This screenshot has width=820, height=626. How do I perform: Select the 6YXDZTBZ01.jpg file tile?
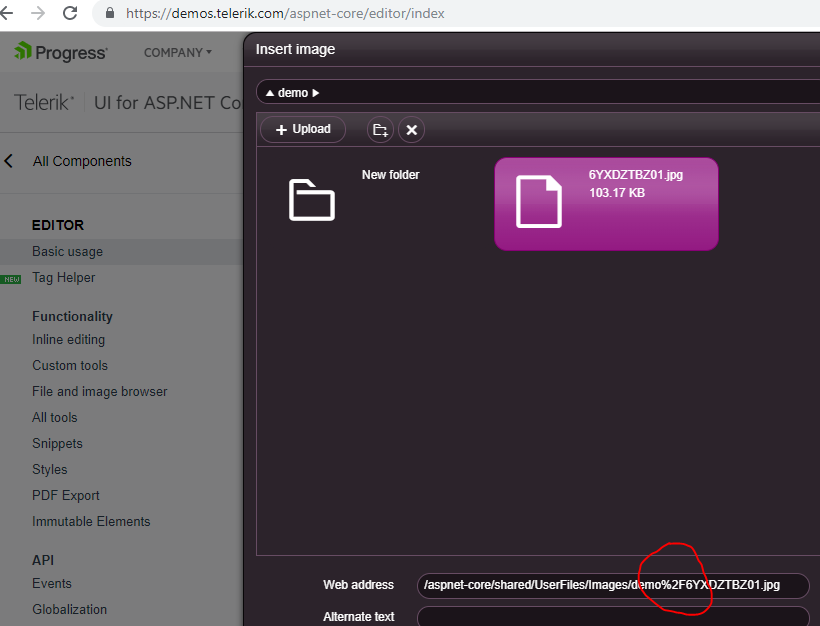pos(606,204)
